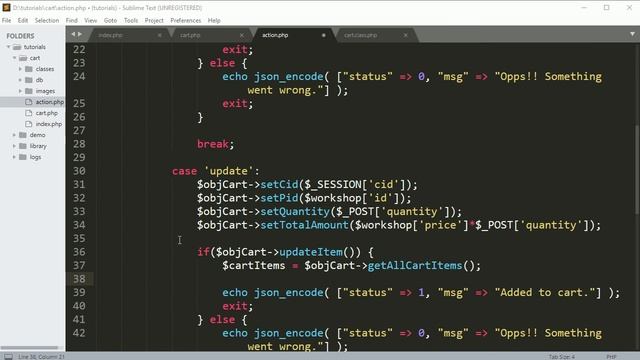Click the cart folder icon
This screenshot has height=360, width=640.
click(x=23, y=58)
